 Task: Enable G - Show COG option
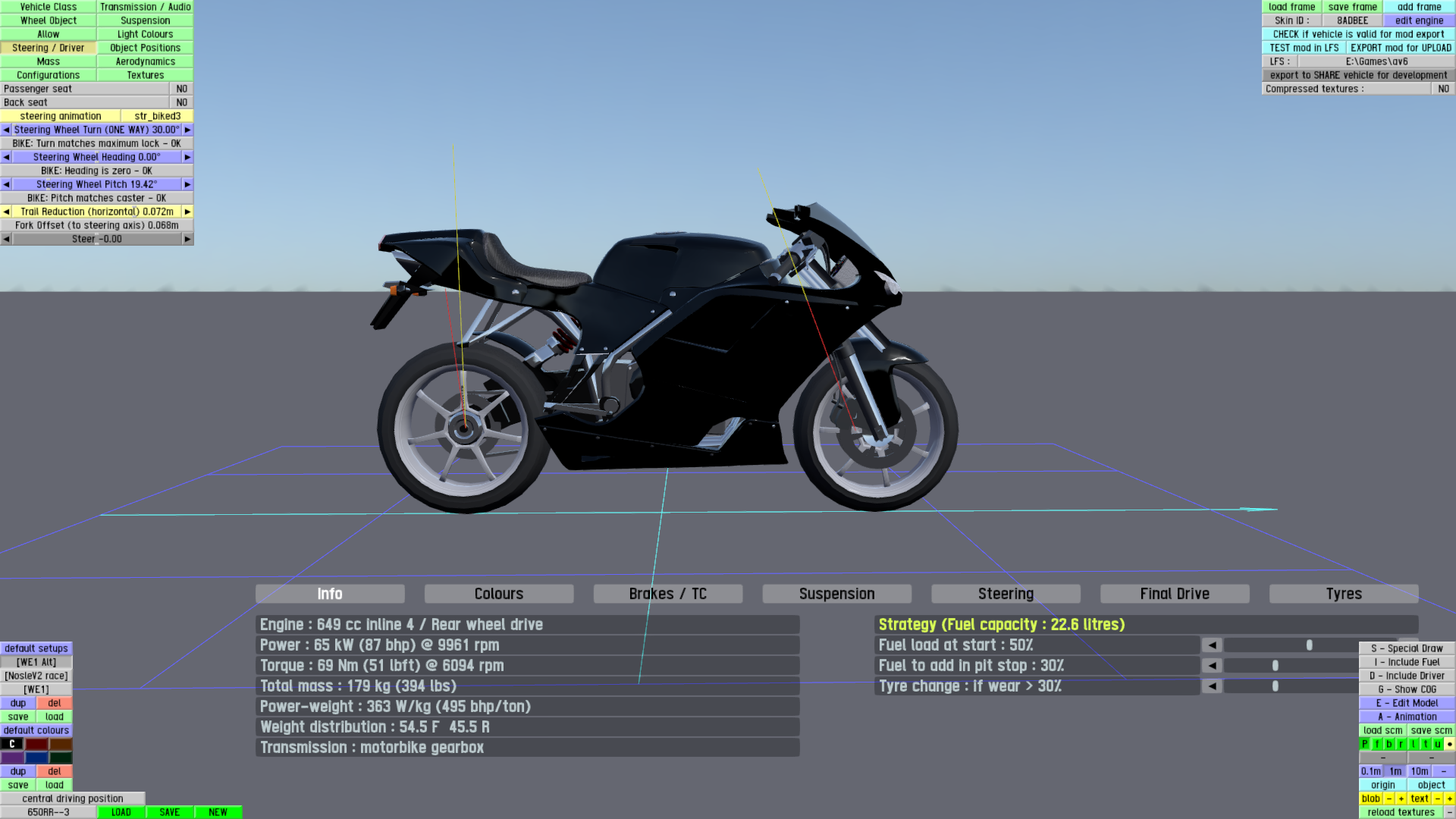(x=1407, y=689)
